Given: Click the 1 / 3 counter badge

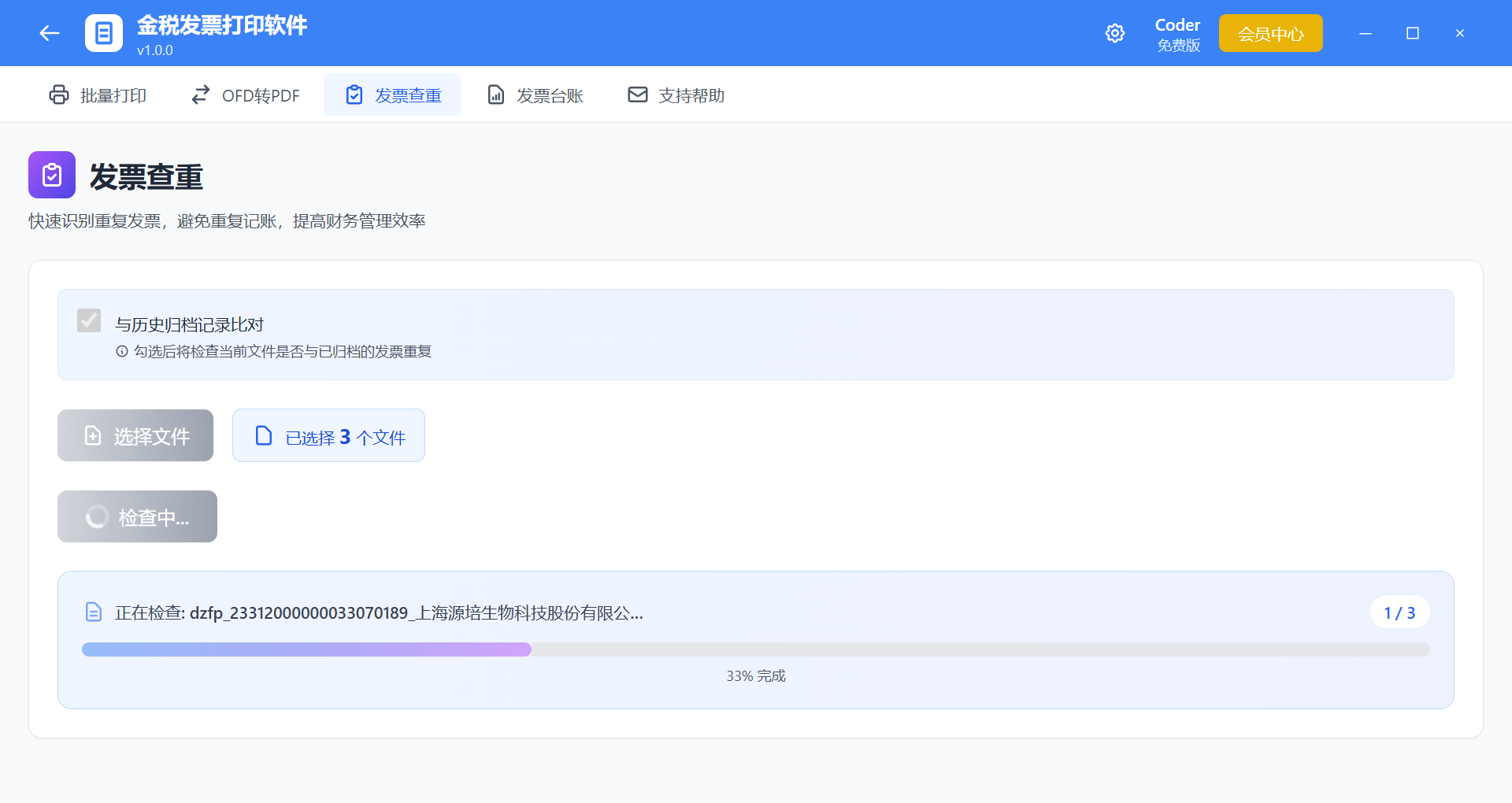Looking at the screenshot, I should click(x=1399, y=612).
